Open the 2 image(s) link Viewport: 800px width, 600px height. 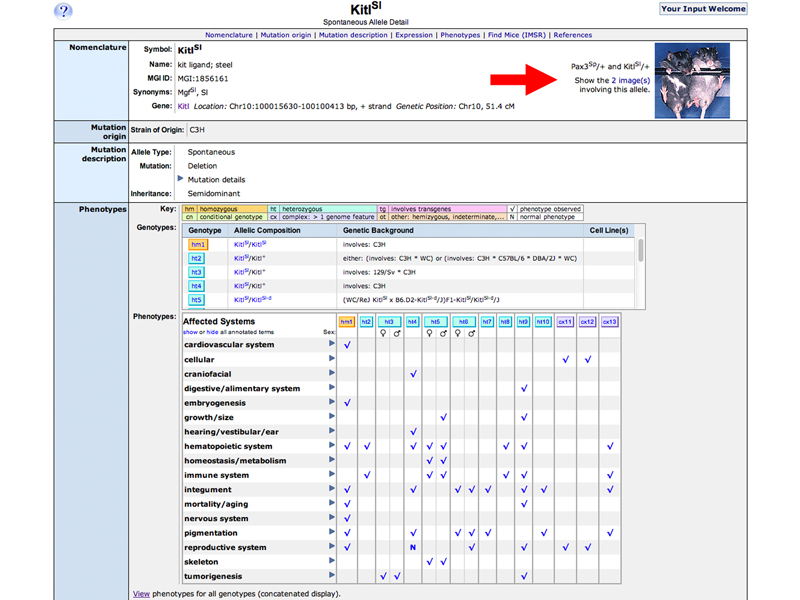click(631, 81)
